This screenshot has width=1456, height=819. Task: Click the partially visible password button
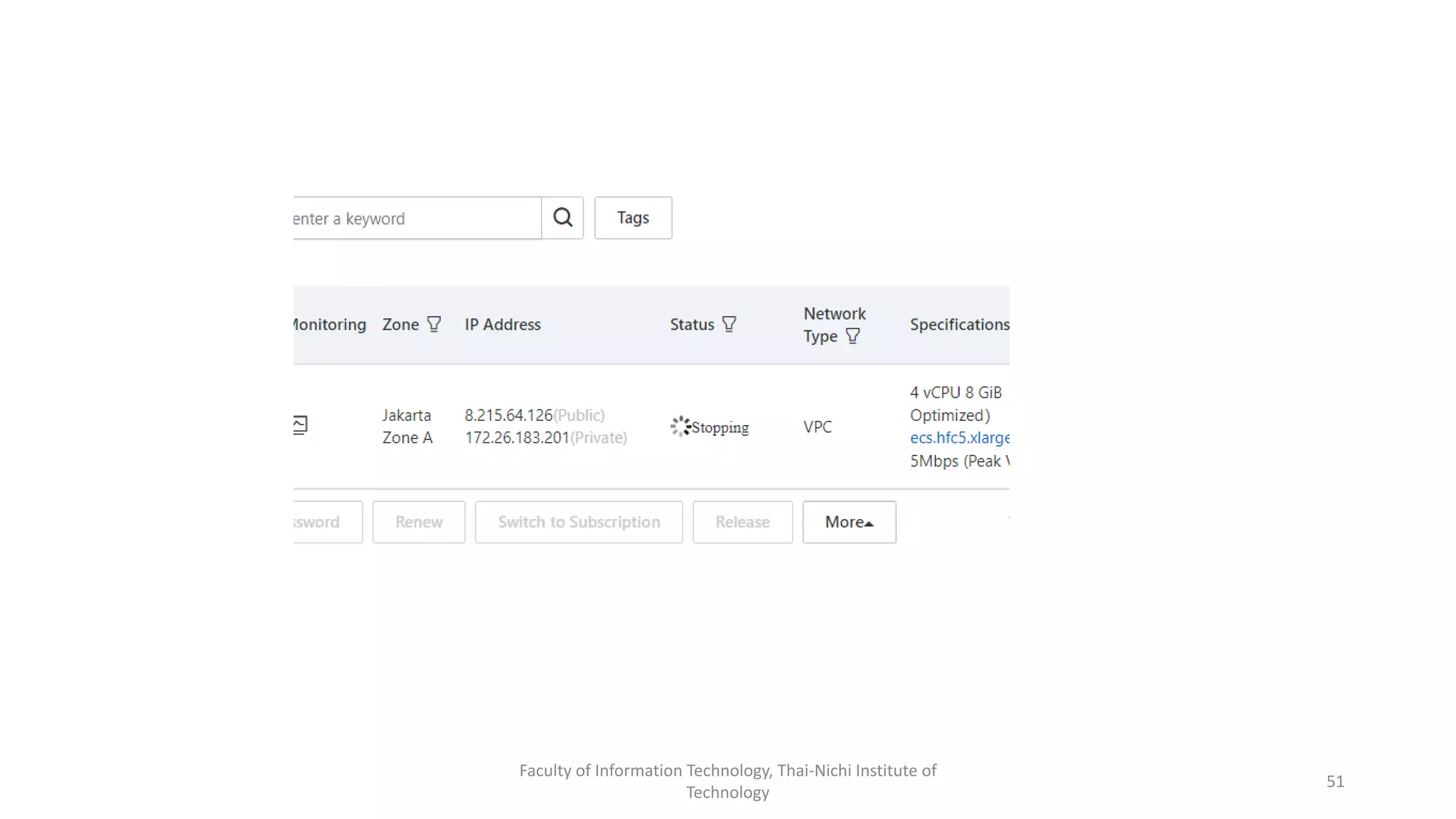tap(326, 522)
